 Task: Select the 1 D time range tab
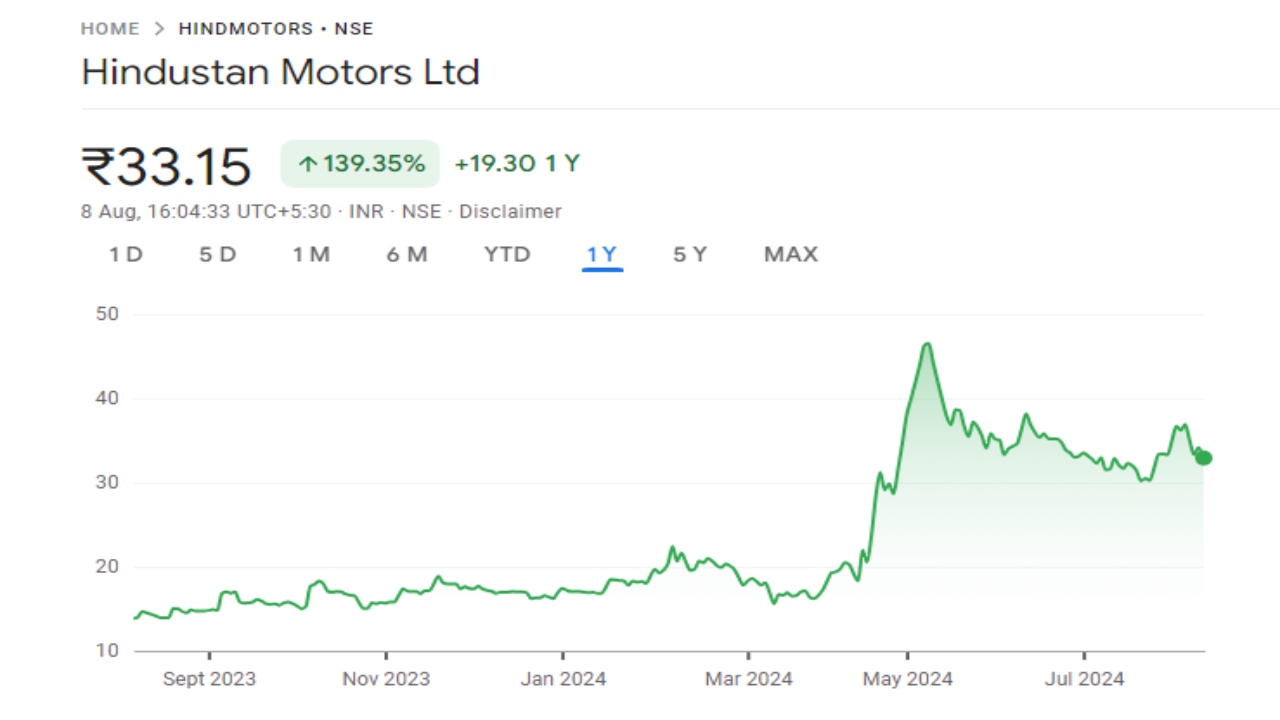(x=126, y=254)
